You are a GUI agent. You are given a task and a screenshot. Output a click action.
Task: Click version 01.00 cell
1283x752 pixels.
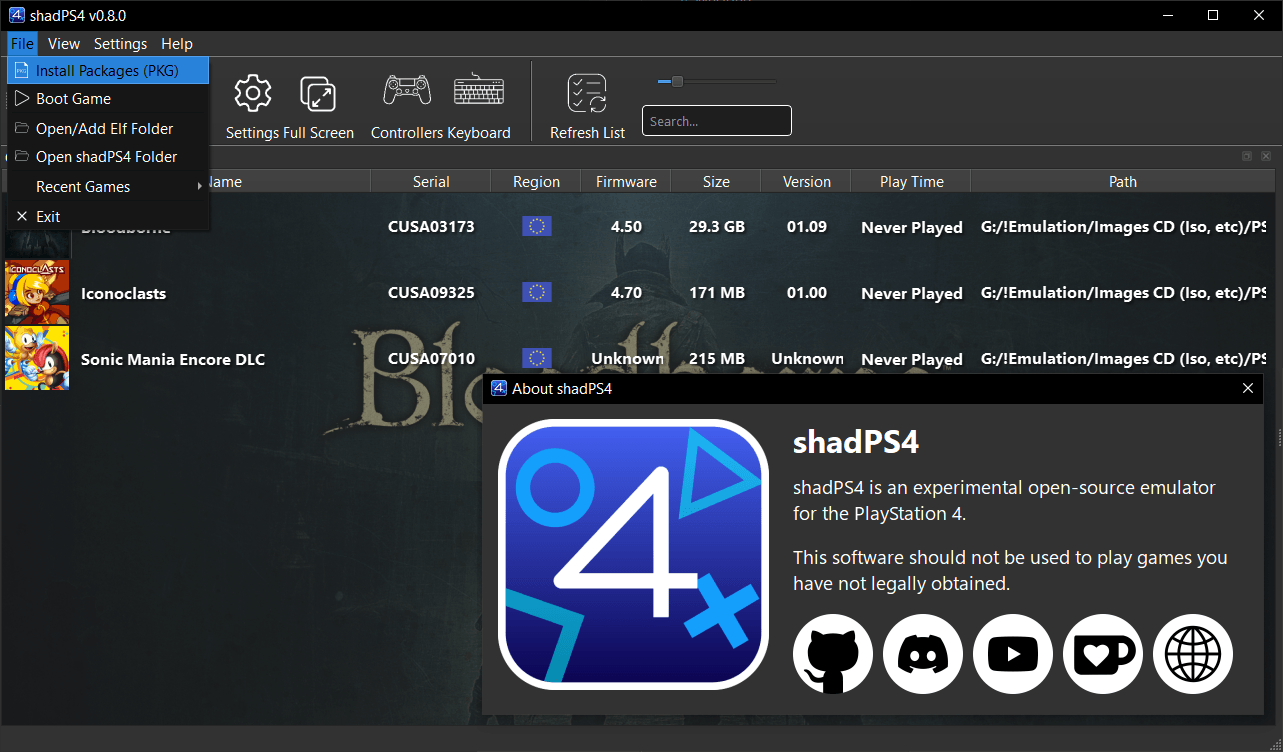pyautogui.click(x=806, y=292)
